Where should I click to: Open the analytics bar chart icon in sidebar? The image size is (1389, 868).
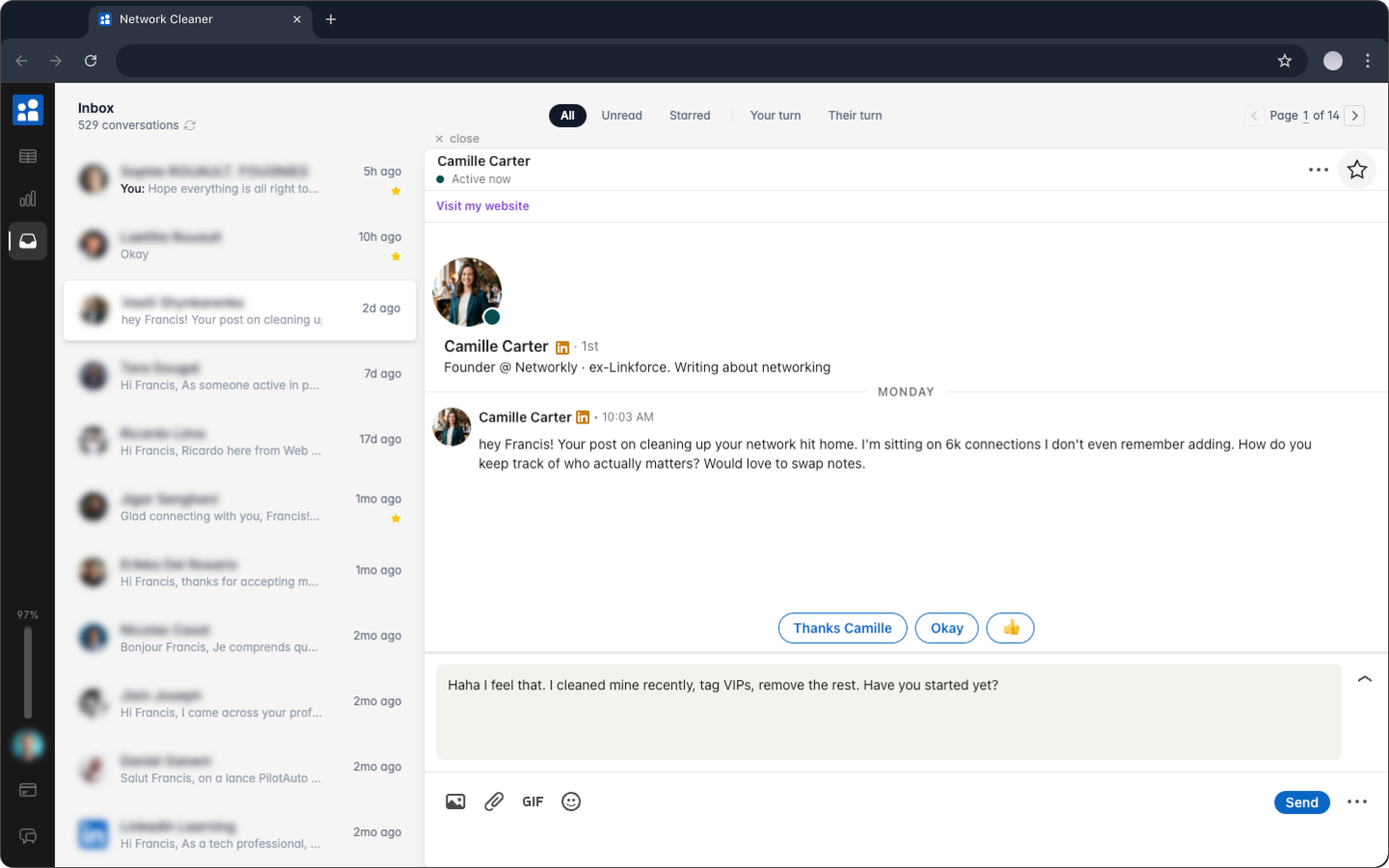tap(28, 199)
